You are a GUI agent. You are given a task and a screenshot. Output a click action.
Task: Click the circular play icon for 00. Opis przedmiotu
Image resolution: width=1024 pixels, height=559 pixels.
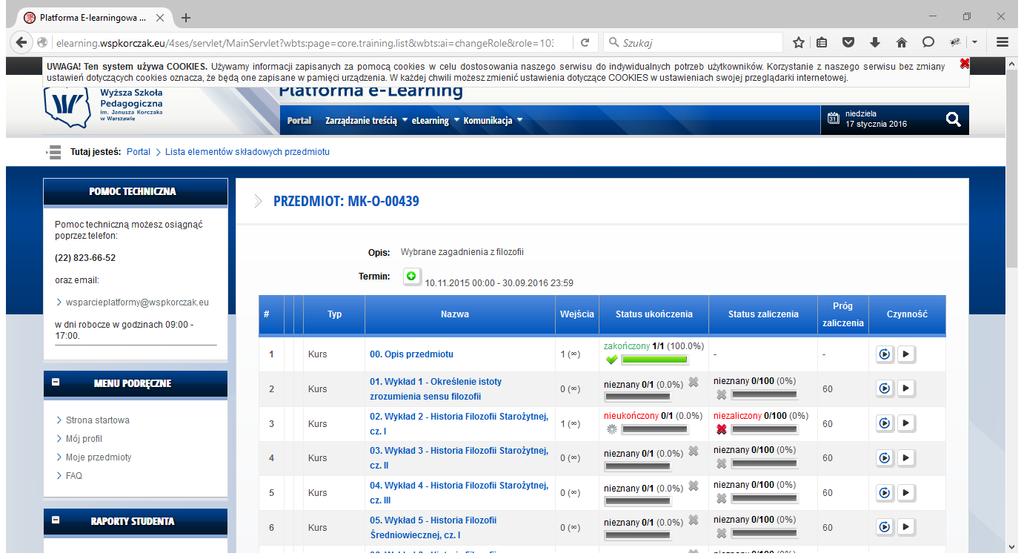point(884,354)
